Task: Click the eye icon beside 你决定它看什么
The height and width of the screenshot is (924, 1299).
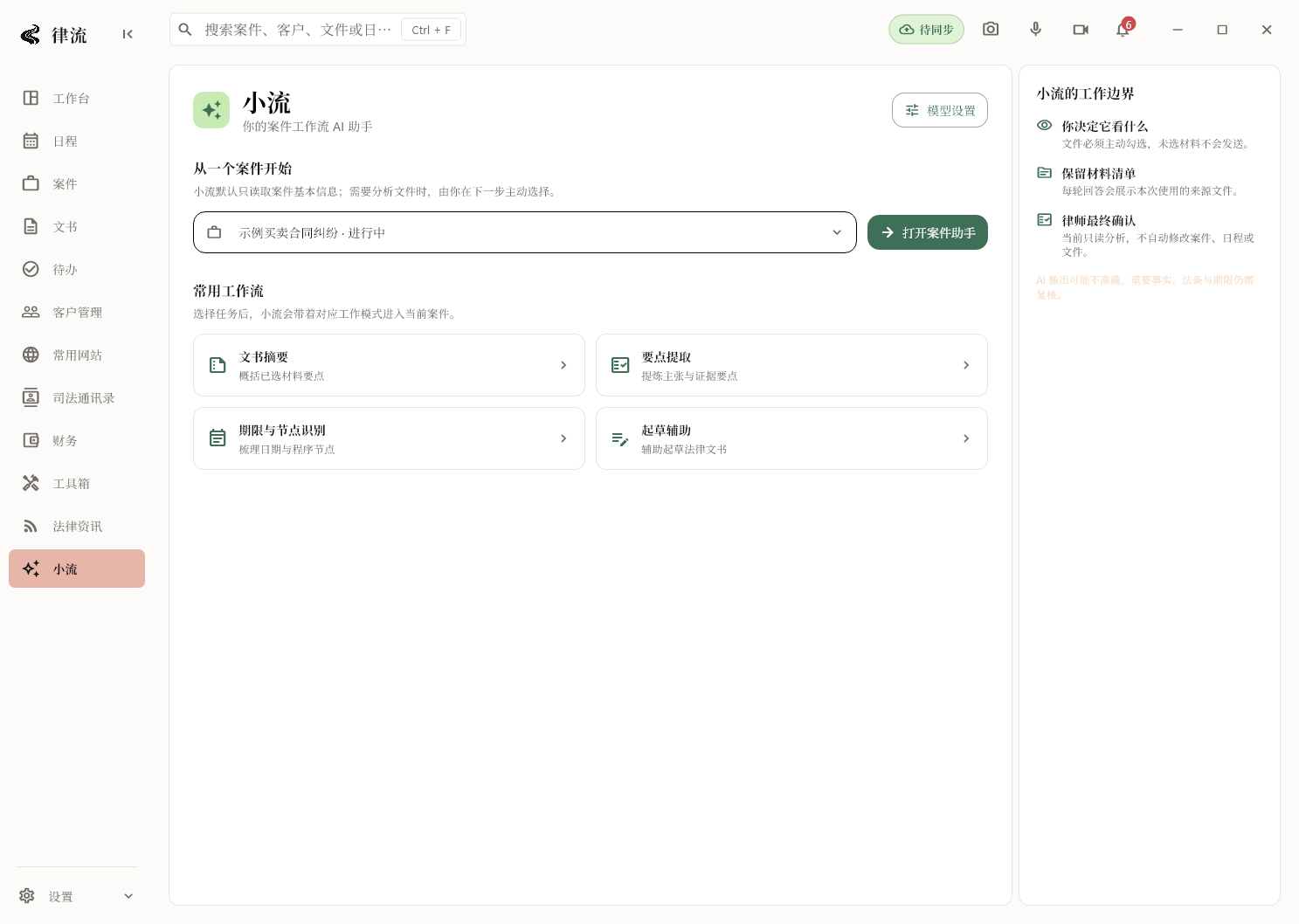Action: (x=1044, y=125)
